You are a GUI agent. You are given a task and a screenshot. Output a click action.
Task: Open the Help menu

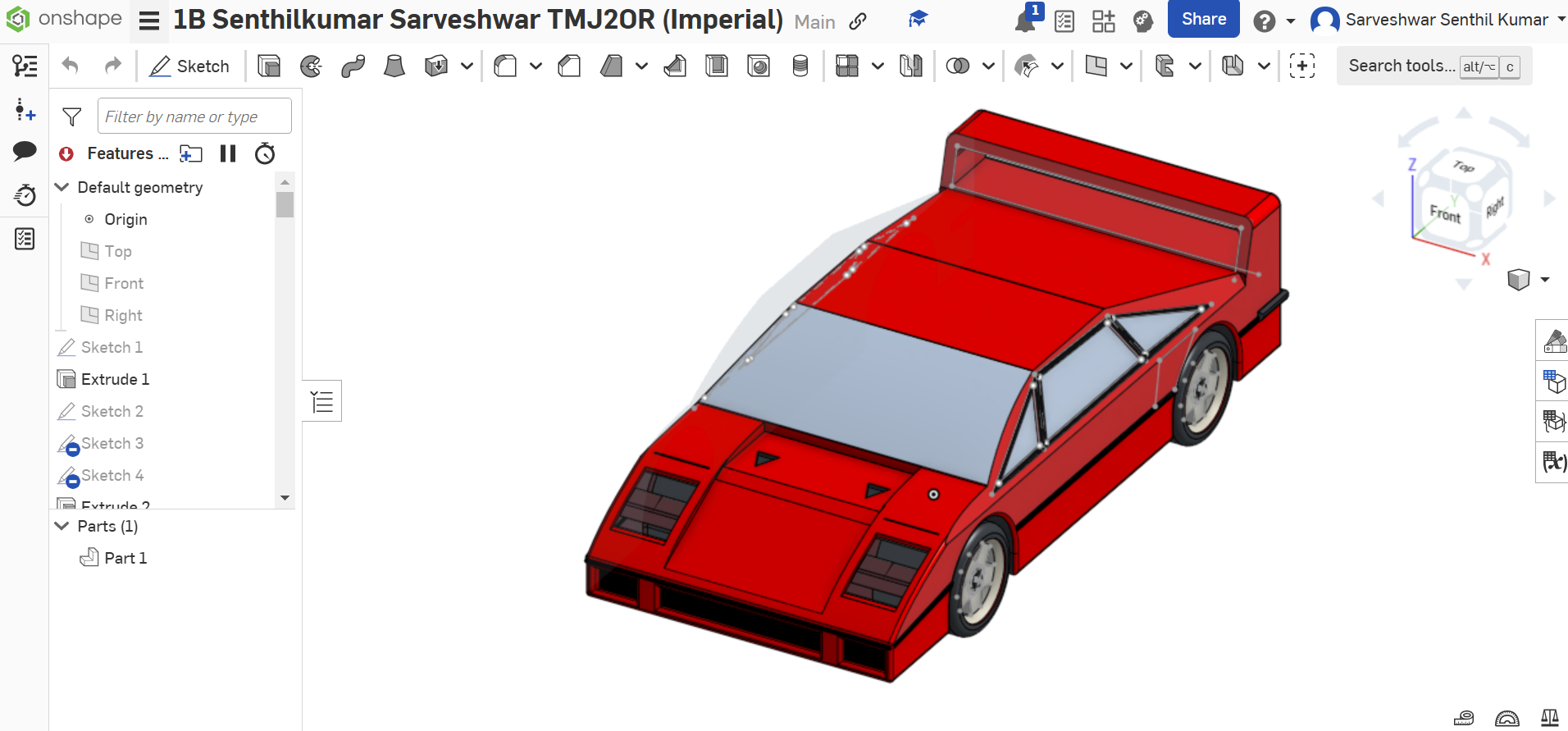[x=1265, y=21]
